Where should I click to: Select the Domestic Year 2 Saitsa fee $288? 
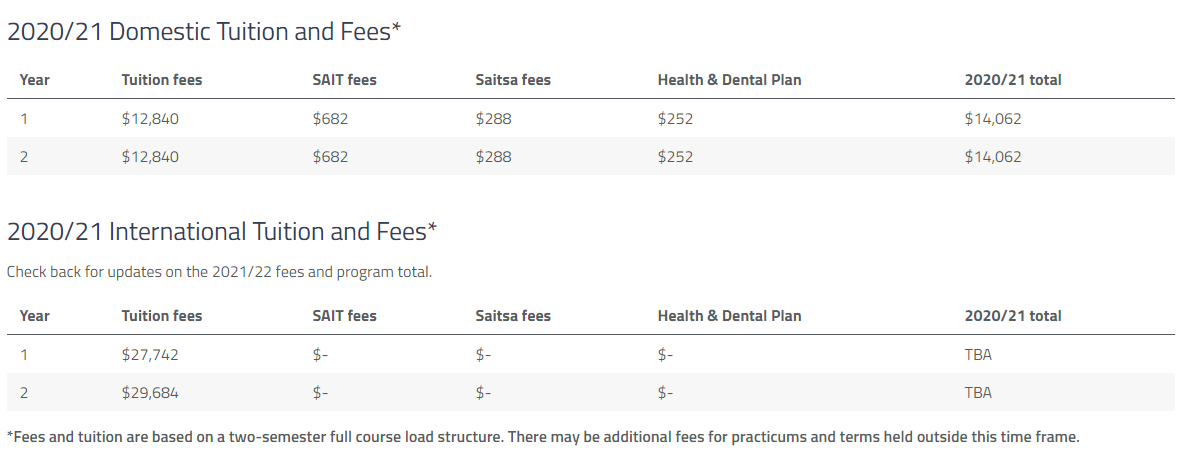click(x=493, y=157)
